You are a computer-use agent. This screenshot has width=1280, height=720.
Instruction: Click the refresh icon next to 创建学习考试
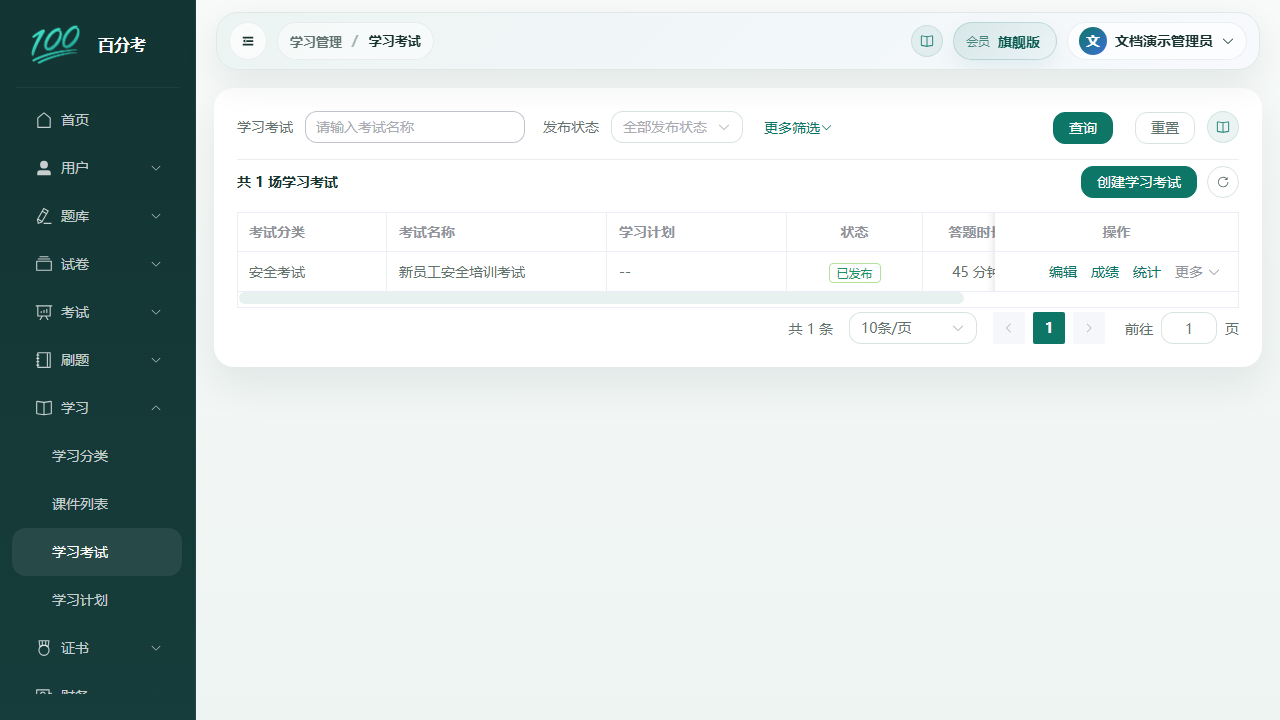(x=1223, y=182)
